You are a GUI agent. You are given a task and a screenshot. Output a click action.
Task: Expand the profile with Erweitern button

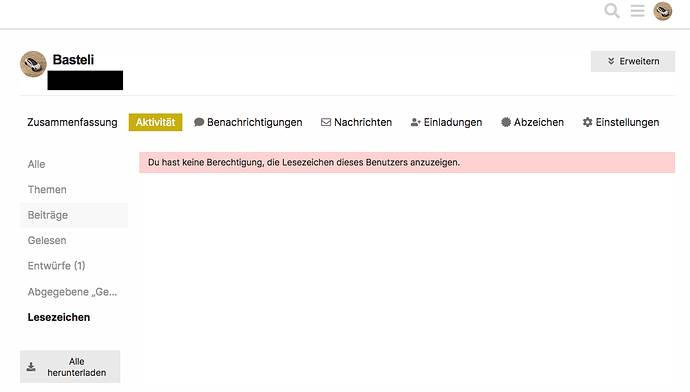click(633, 61)
